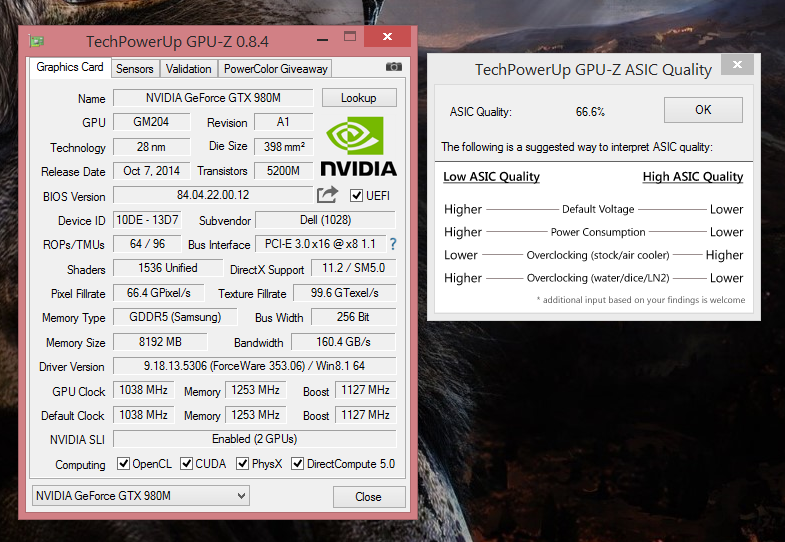Click the Release Date field Oct 7, 2014
Image resolution: width=785 pixels, height=542 pixels.
152,171
